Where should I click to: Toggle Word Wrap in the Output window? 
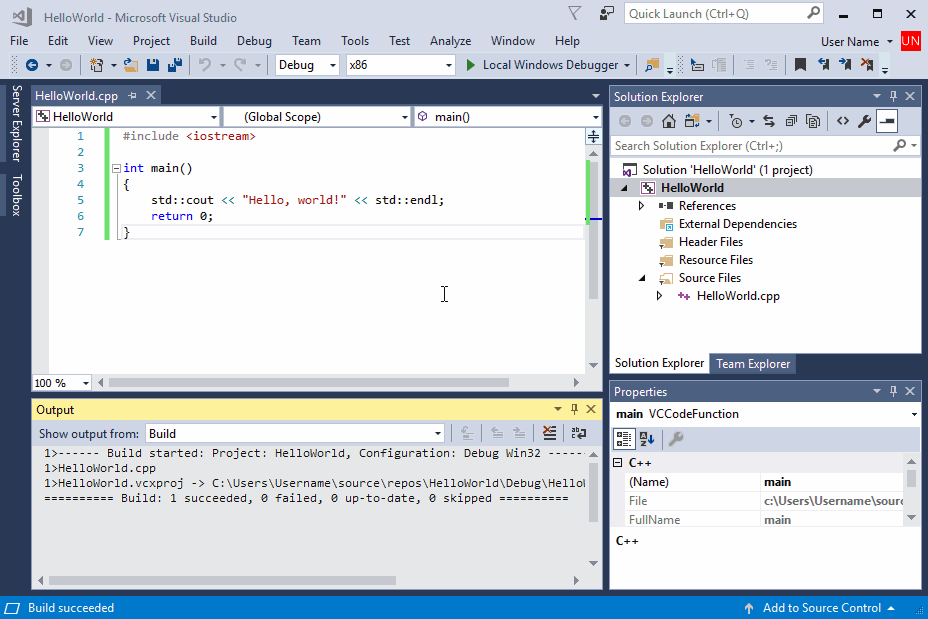(579, 433)
